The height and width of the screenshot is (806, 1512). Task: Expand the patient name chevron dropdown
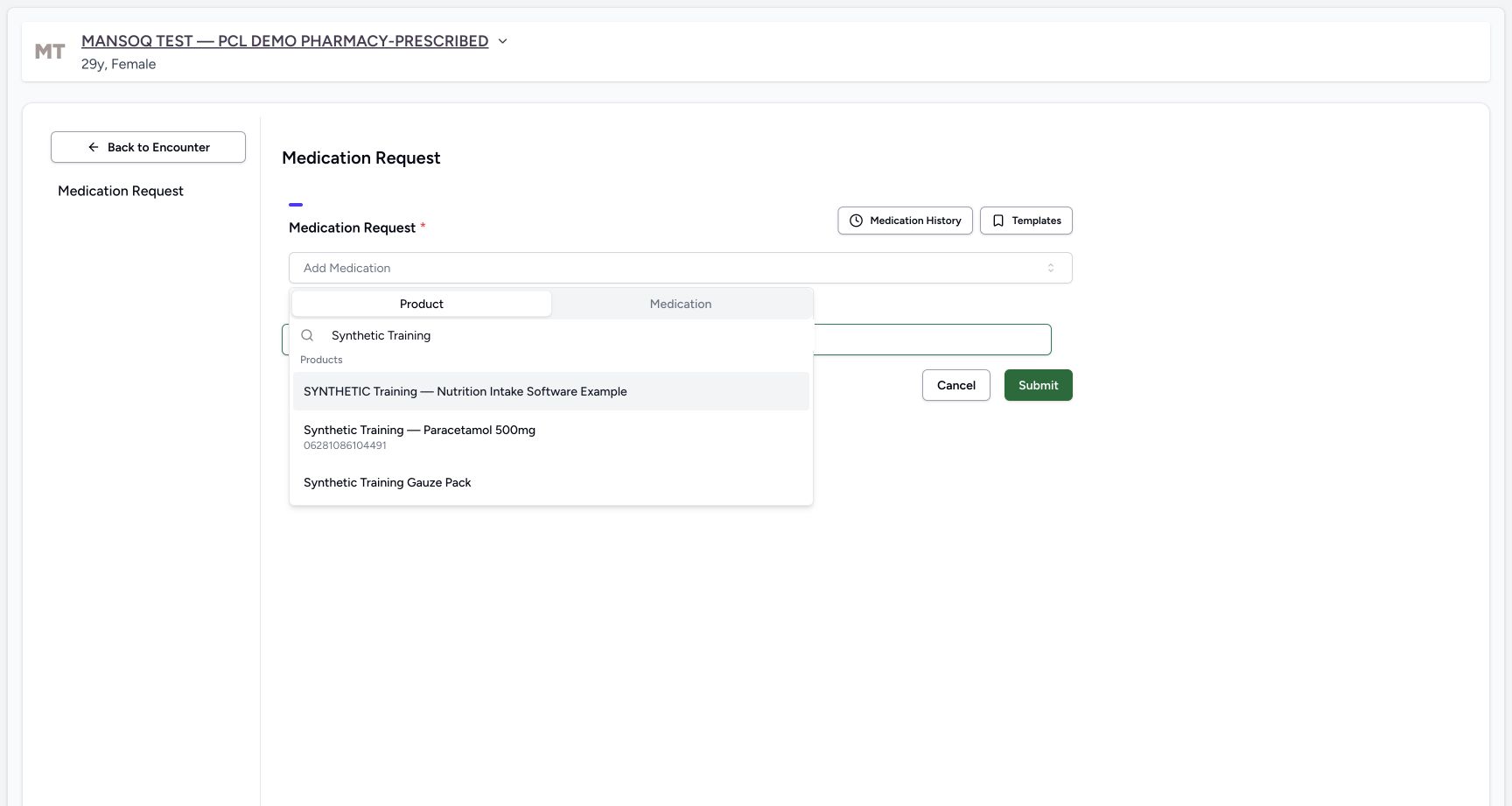502,41
